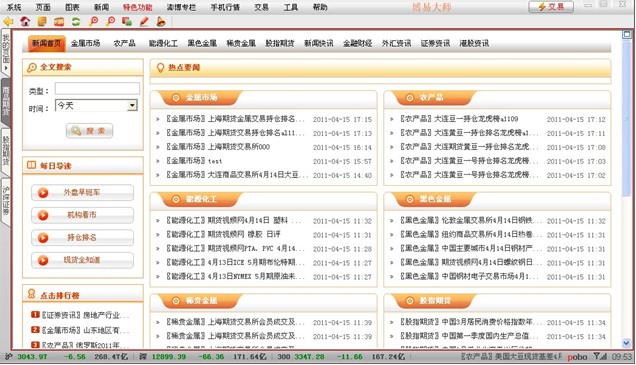Click the magnifier icon beside the refresh icon
This screenshot has height=365, width=636.
click(x=93, y=21)
